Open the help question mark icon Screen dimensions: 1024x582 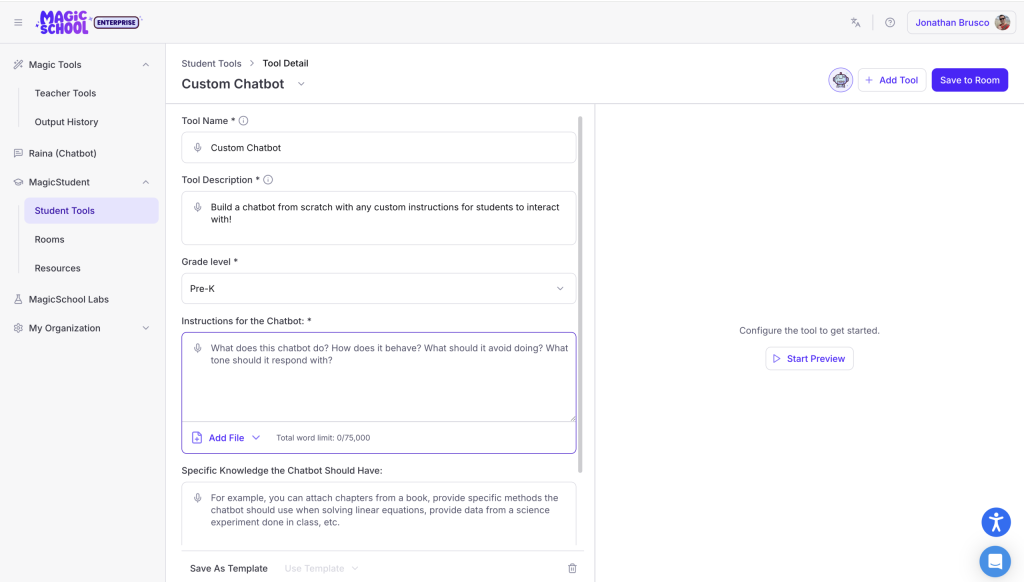889,22
